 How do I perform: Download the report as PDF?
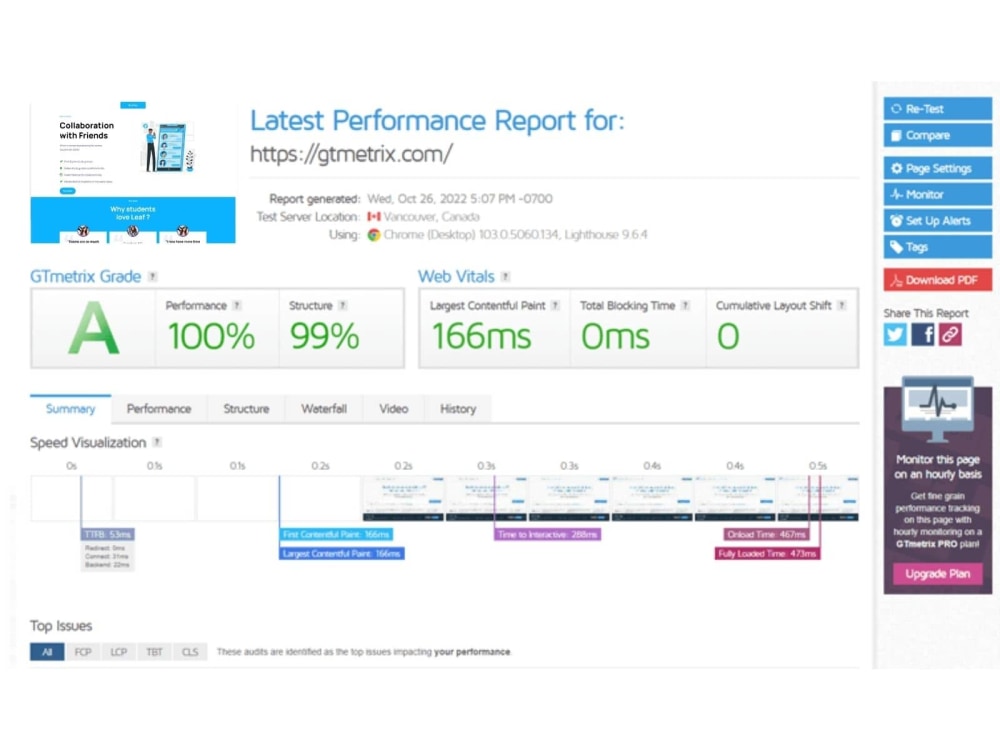(x=937, y=280)
